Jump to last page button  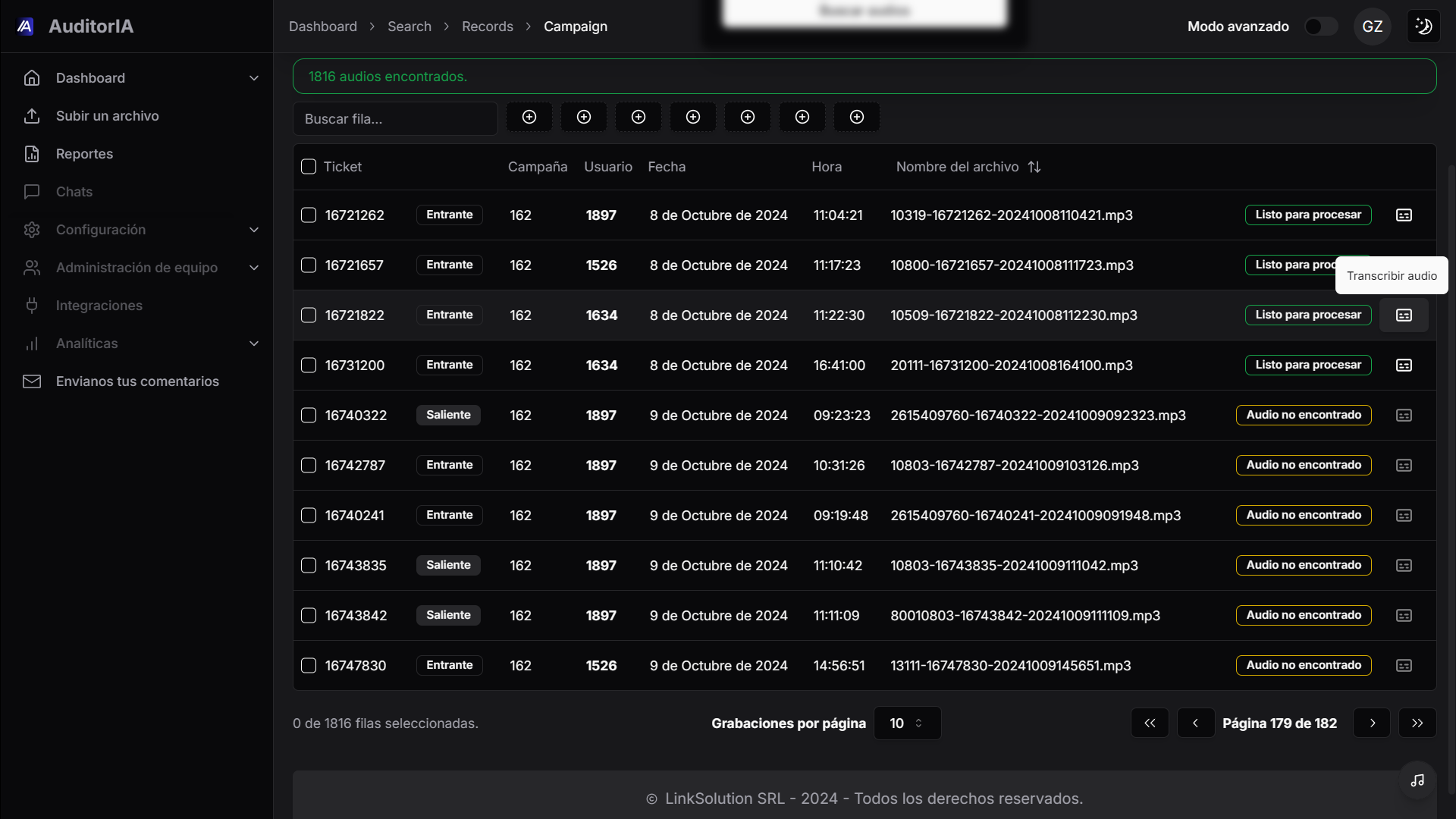[x=1417, y=723]
